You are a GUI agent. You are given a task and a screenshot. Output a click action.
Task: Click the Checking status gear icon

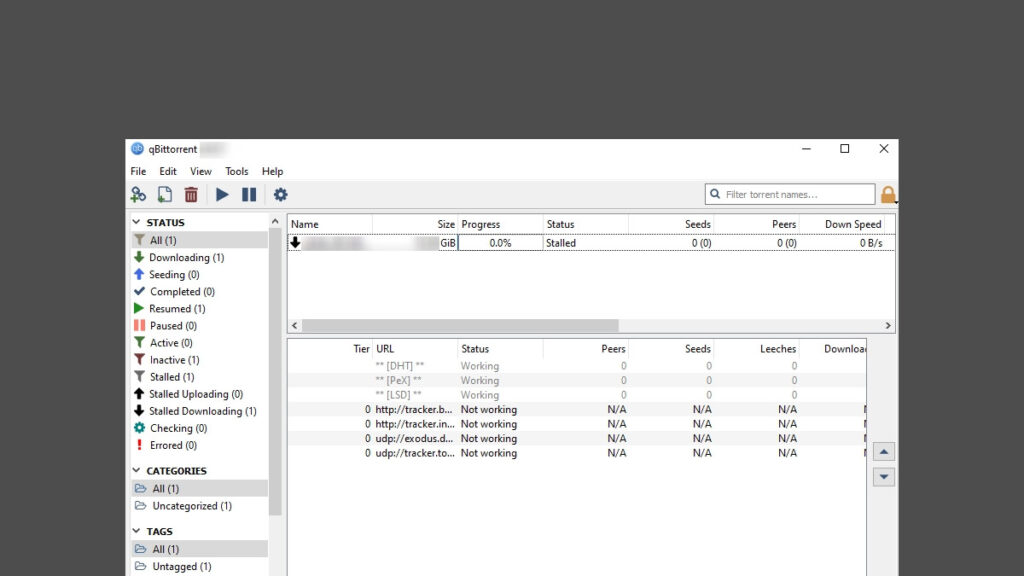pos(139,427)
